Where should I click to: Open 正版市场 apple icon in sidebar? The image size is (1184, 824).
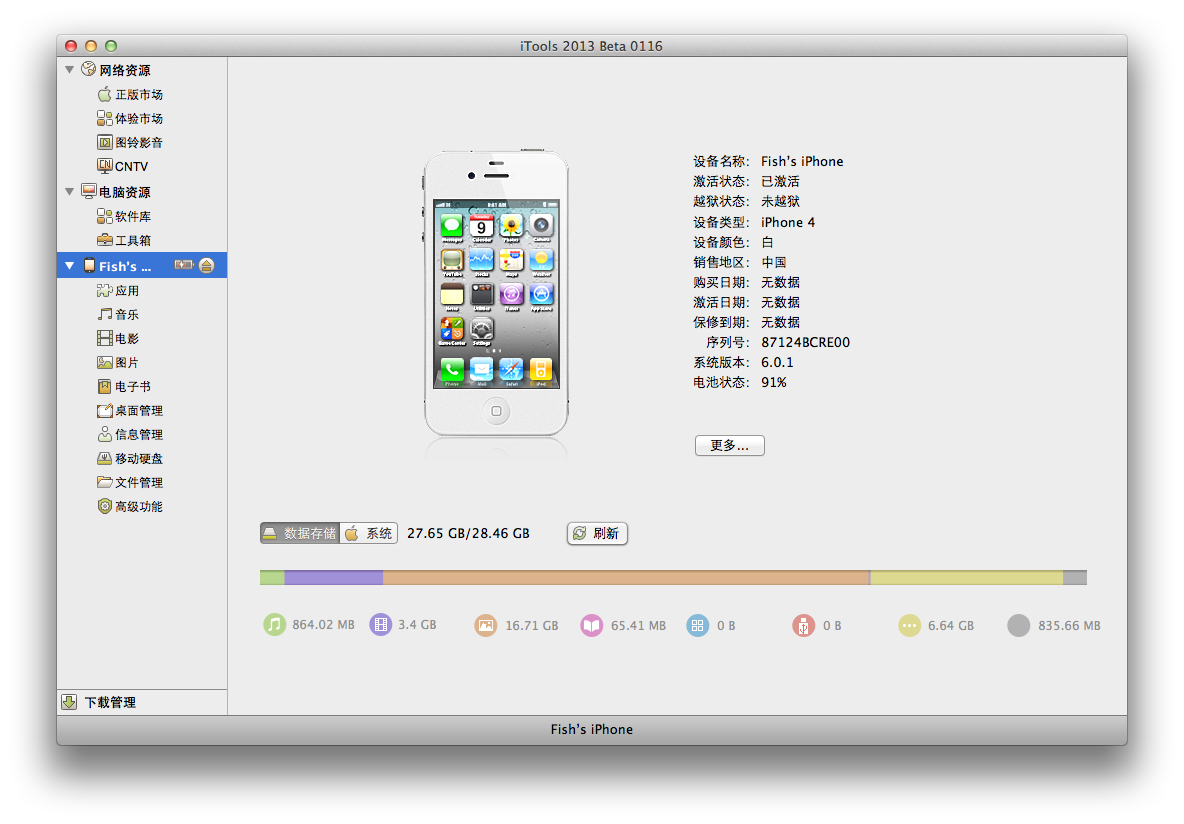pyautogui.click(x=104, y=94)
